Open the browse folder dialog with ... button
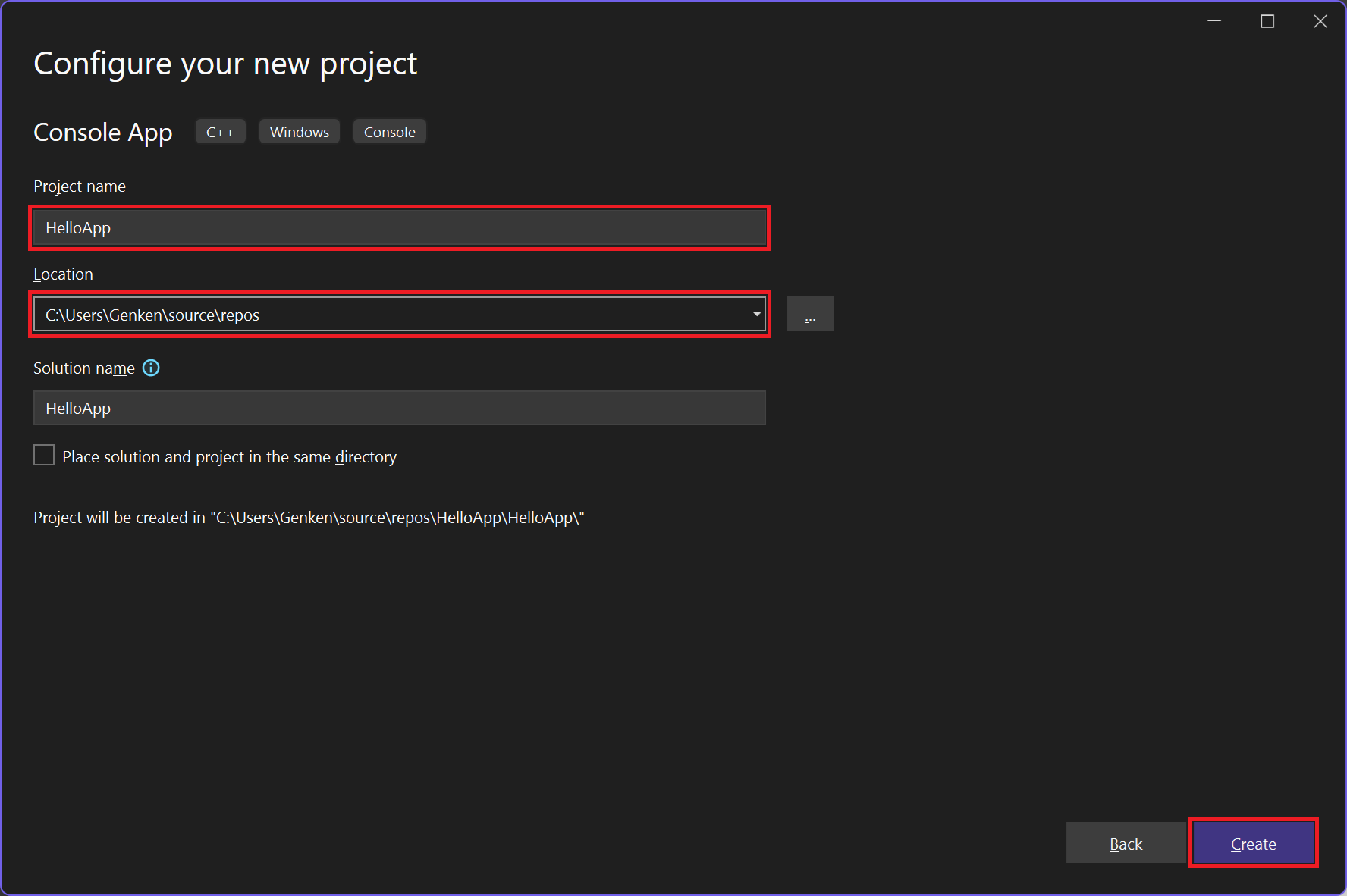Image resolution: width=1347 pixels, height=896 pixels. tap(810, 314)
